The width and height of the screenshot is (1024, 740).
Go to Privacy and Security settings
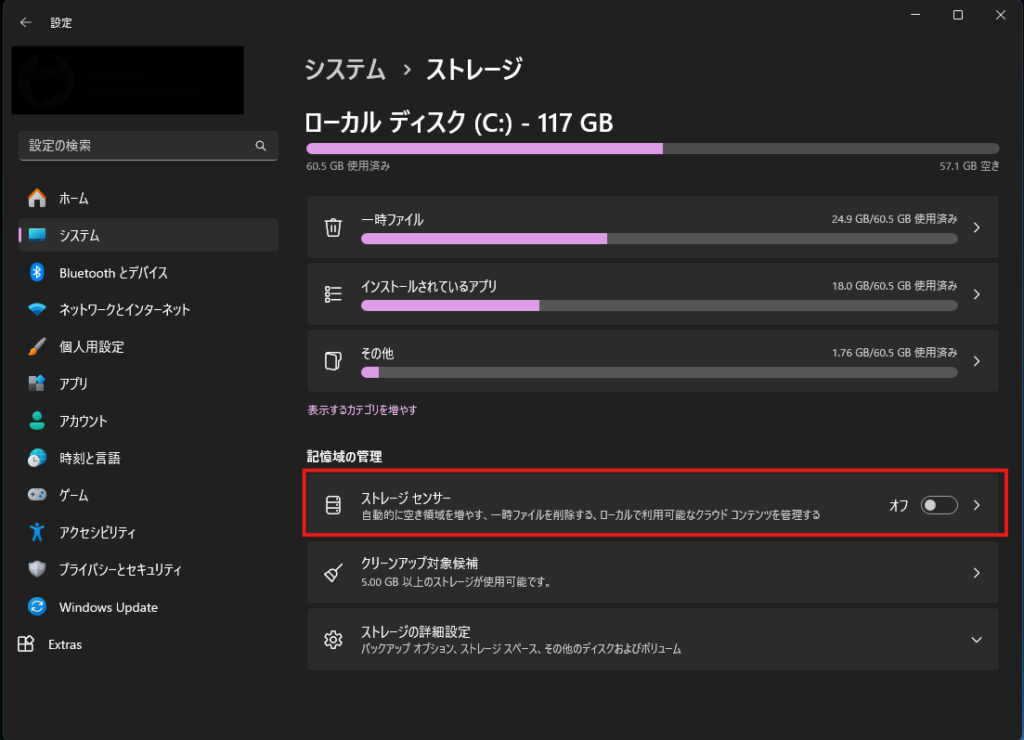(x=120, y=570)
